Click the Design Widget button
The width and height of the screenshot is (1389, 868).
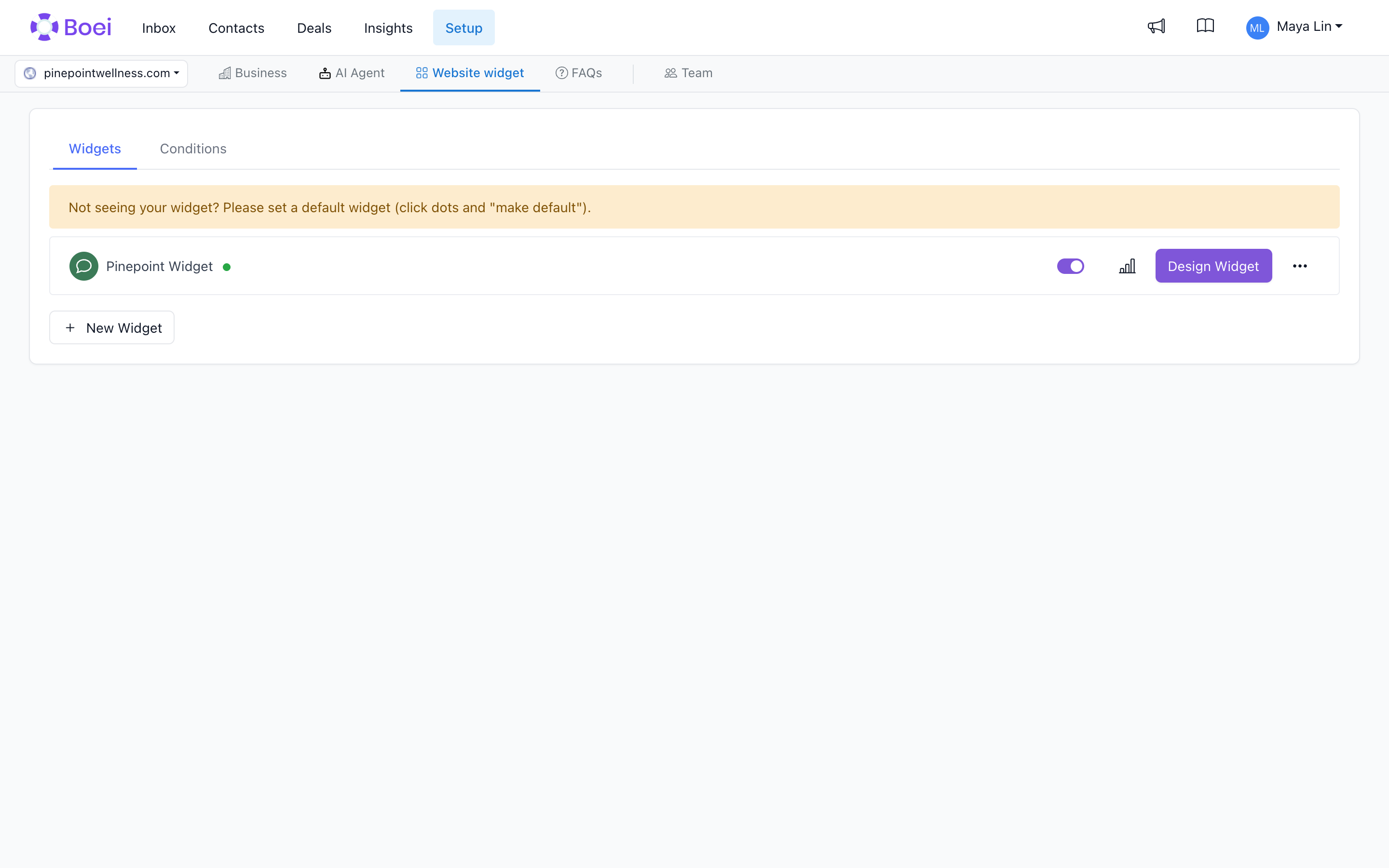point(1213,266)
